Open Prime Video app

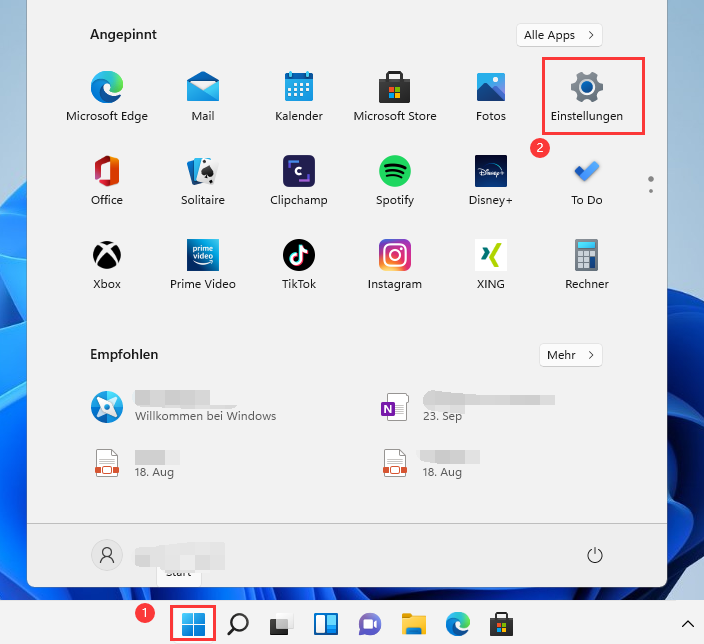(203, 264)
